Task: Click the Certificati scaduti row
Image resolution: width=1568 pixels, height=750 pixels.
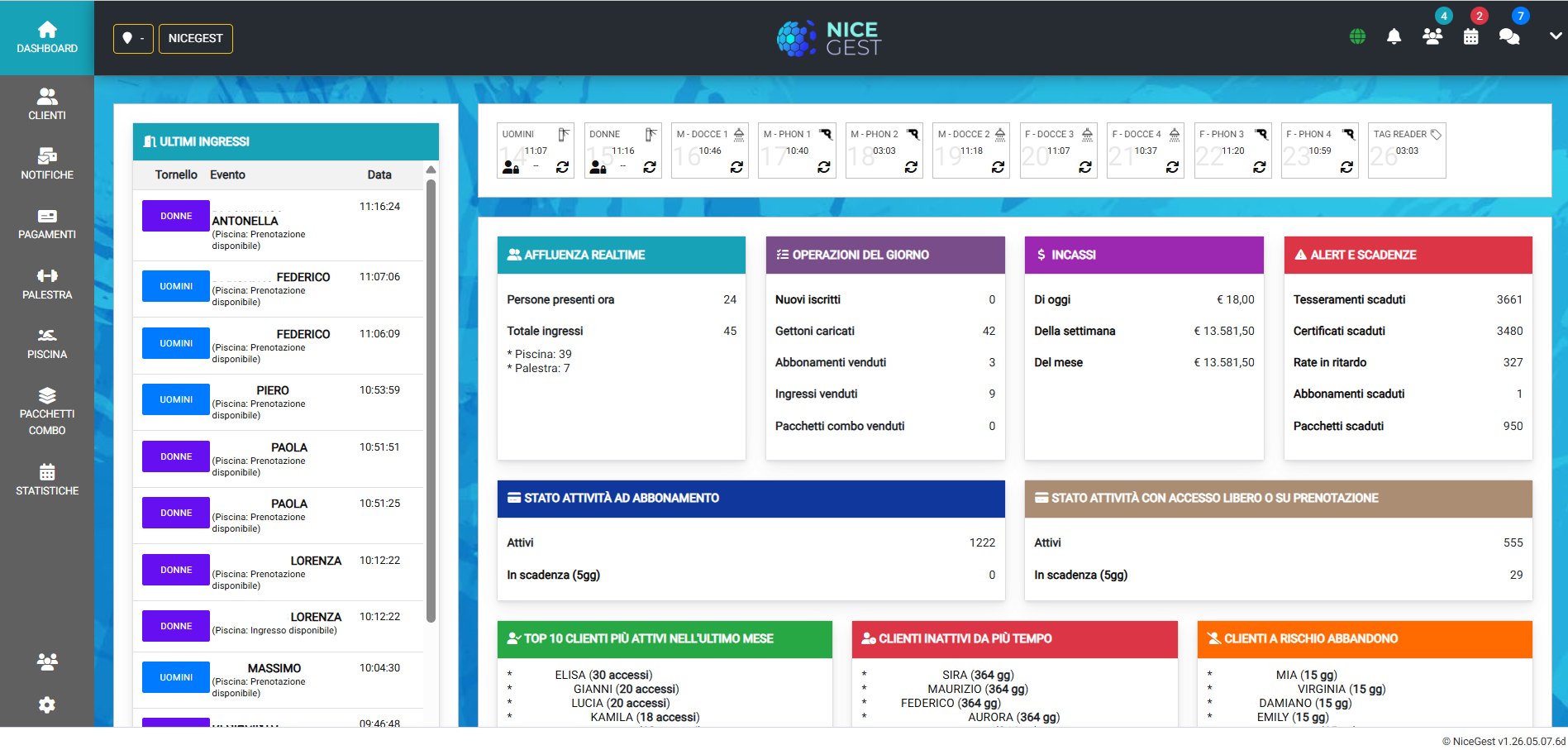Action: [1408, 331]
